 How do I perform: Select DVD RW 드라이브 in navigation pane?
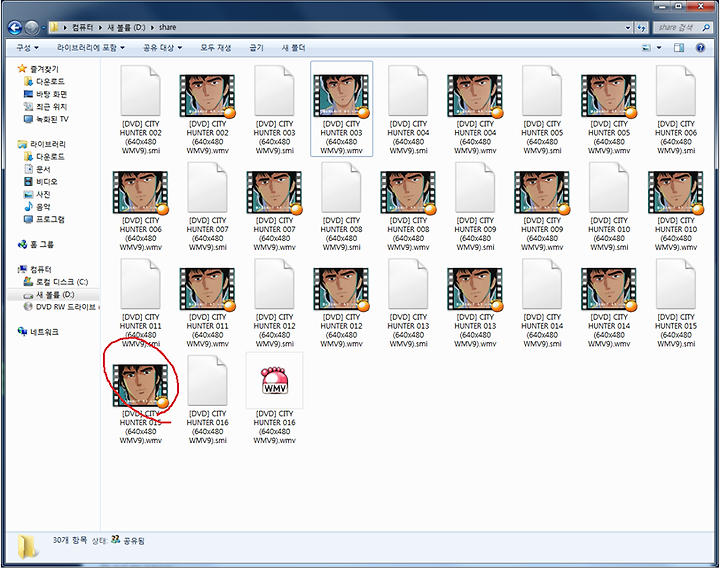[x=61, y=307]
